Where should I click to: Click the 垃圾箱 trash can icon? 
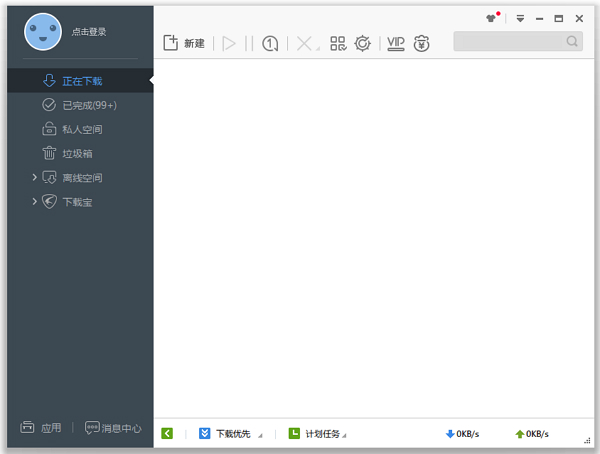pos(49,153)
